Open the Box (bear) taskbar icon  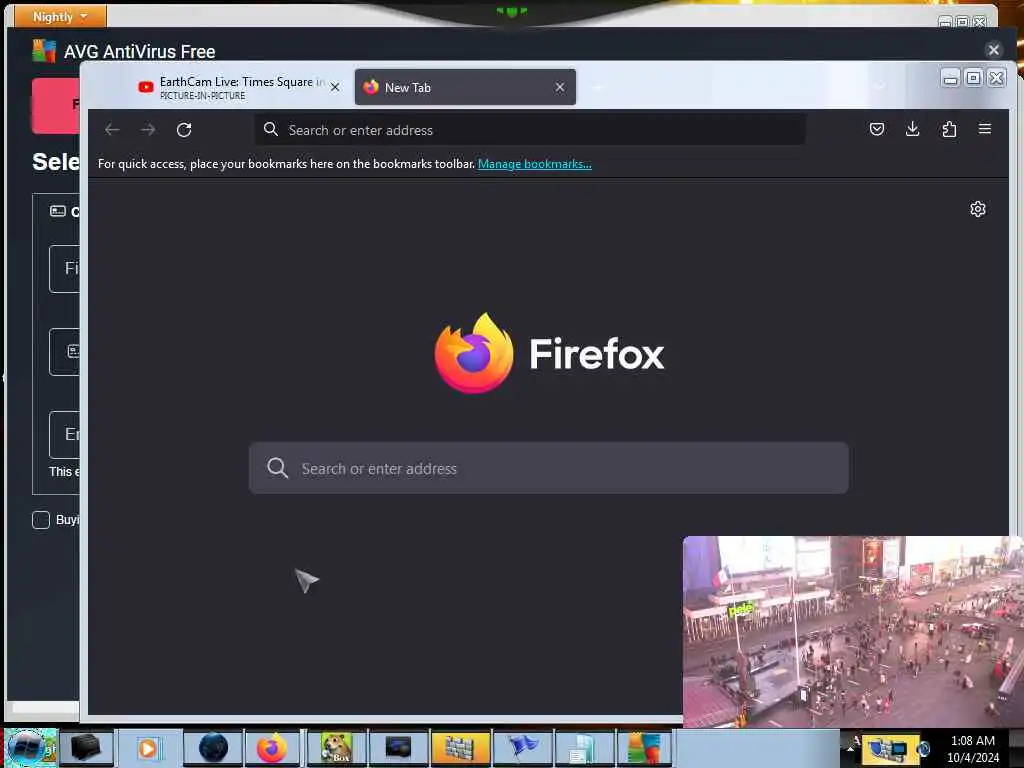(336, 748)
